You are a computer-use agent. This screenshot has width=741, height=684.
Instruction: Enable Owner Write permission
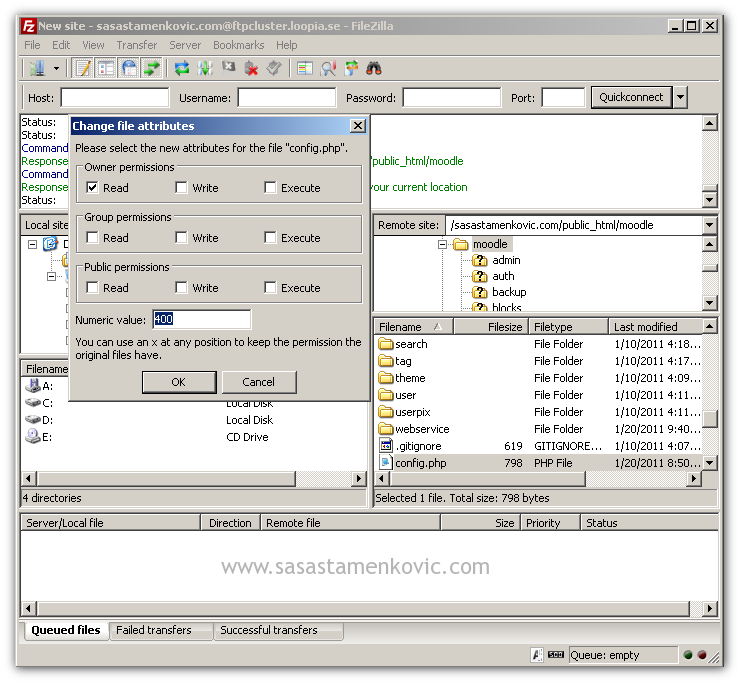click(181, 188)
